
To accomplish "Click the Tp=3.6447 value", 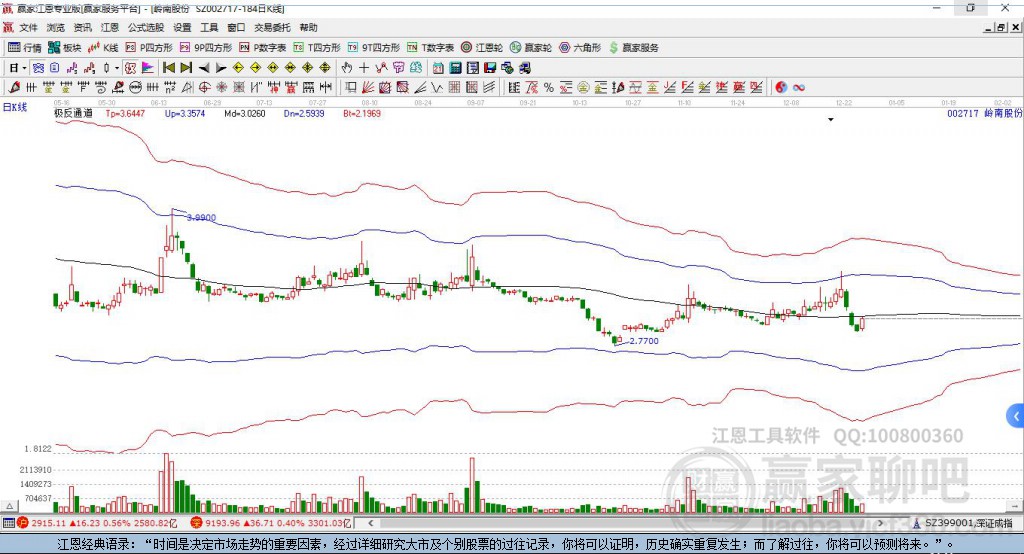I will [125, 113].
